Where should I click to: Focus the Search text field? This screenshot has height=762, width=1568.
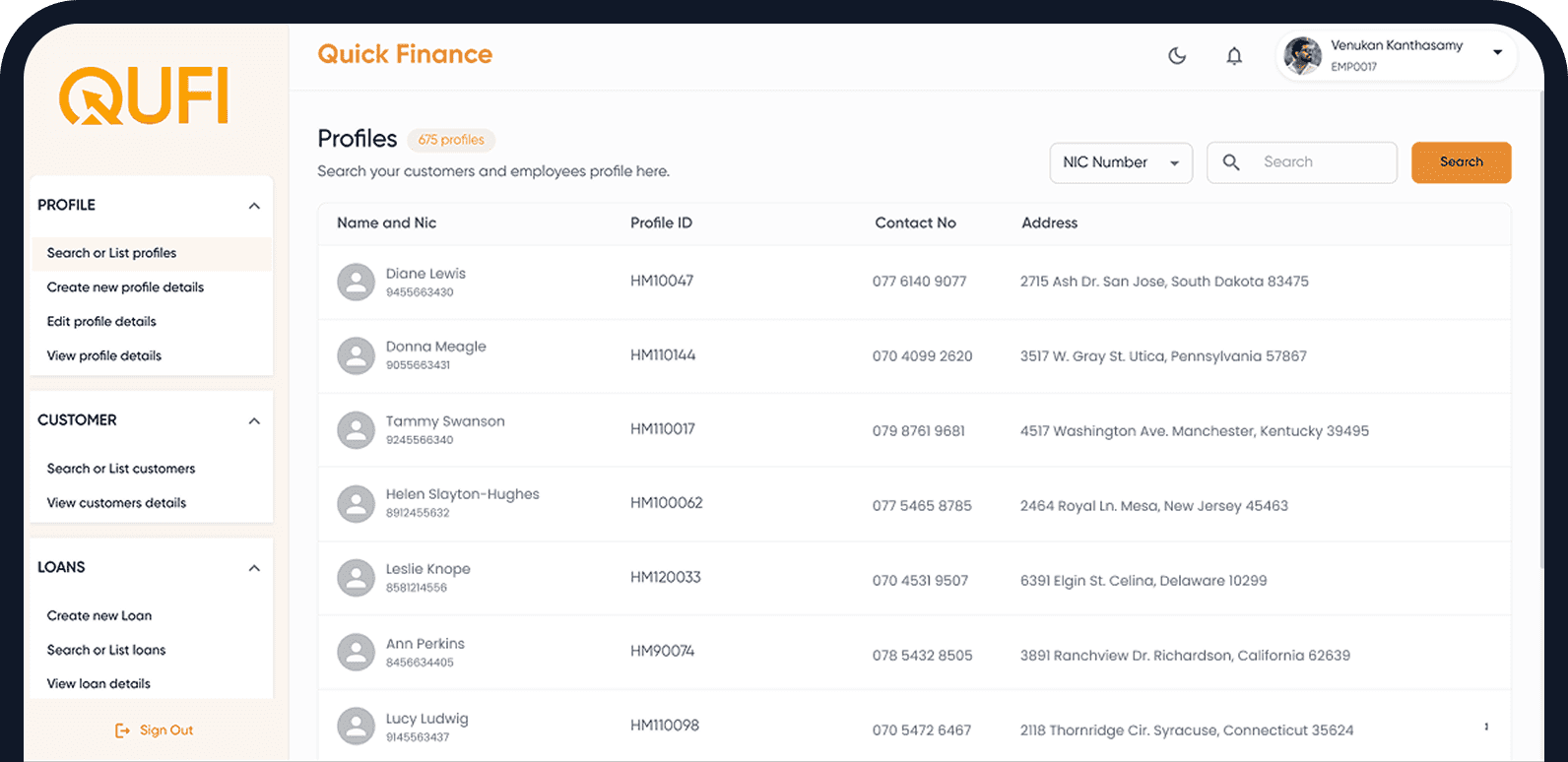(x=1323, y=162)
